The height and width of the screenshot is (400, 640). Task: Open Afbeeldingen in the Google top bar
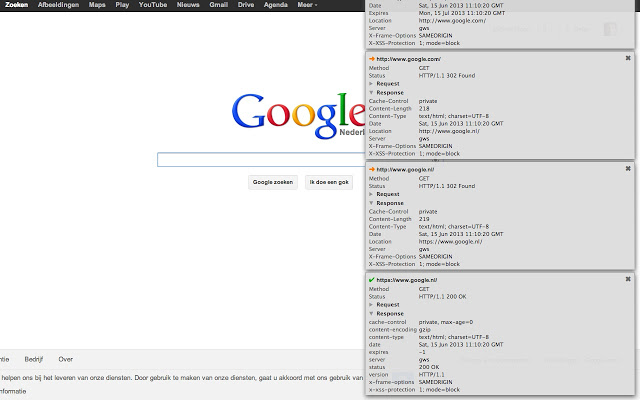(58, 5)
